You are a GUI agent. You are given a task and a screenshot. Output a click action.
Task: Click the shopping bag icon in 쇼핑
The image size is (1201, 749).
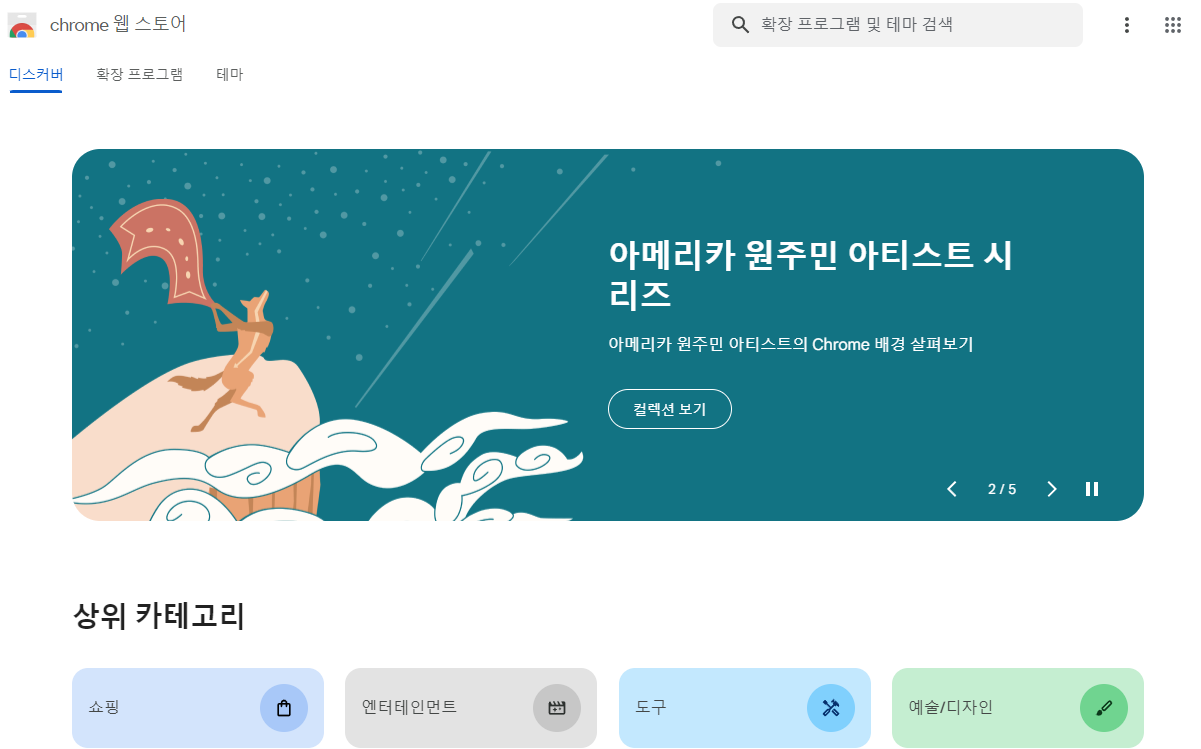(284, 708)
